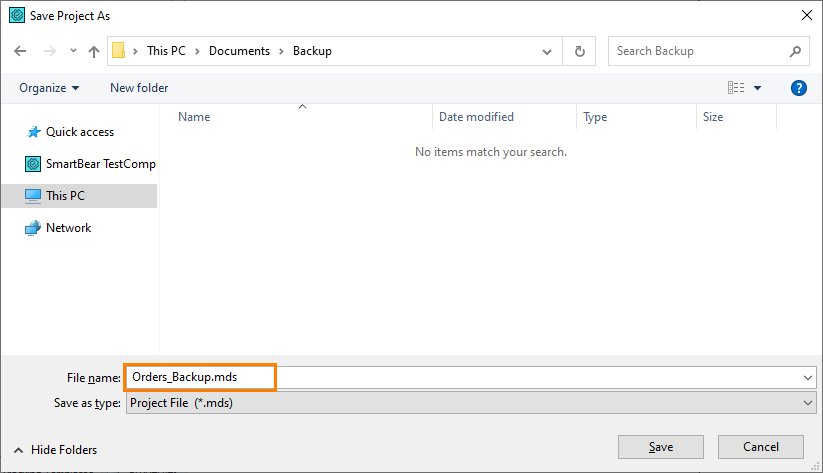Open the view options dropdown arrow
Viewport: 823px width, 473px height.
coord(757,88)
